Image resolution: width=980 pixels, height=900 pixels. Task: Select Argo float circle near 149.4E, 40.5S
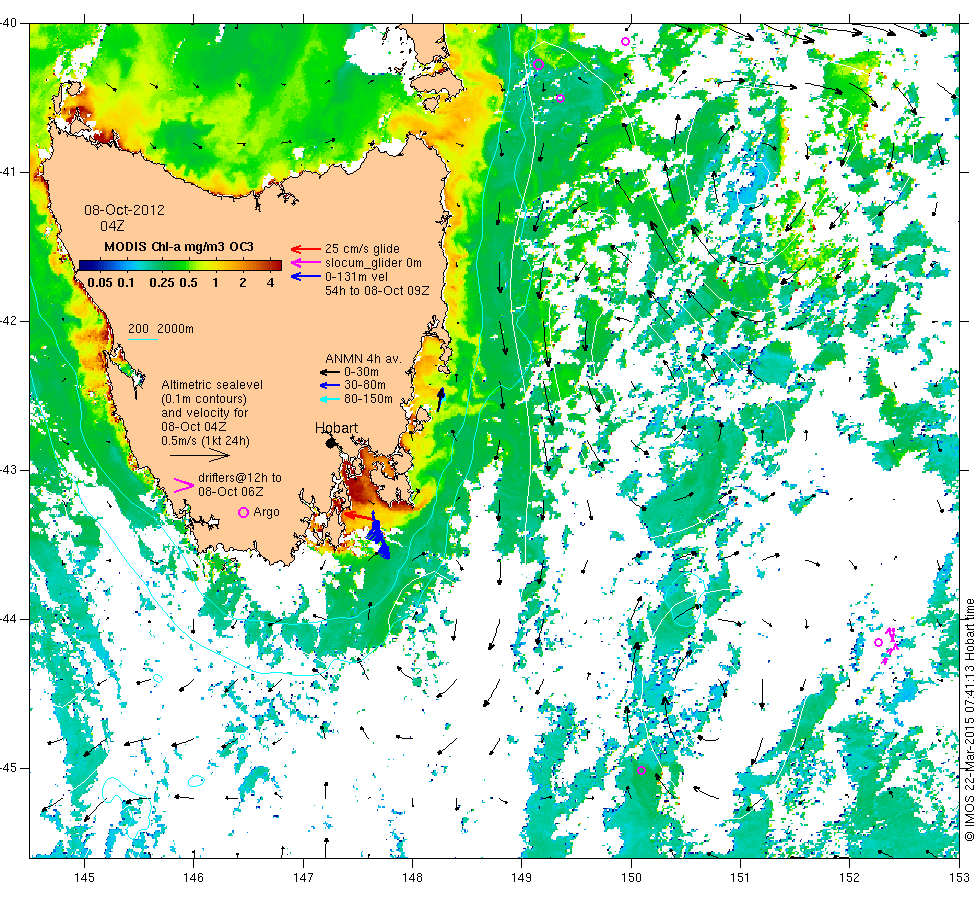[x=560, y=98]
